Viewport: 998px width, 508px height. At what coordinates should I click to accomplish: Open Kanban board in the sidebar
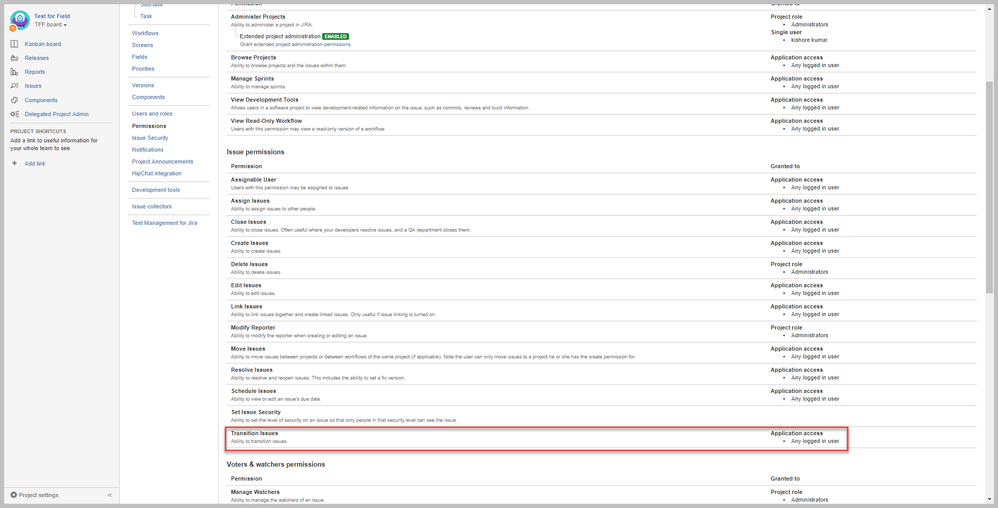pos(43,44)
